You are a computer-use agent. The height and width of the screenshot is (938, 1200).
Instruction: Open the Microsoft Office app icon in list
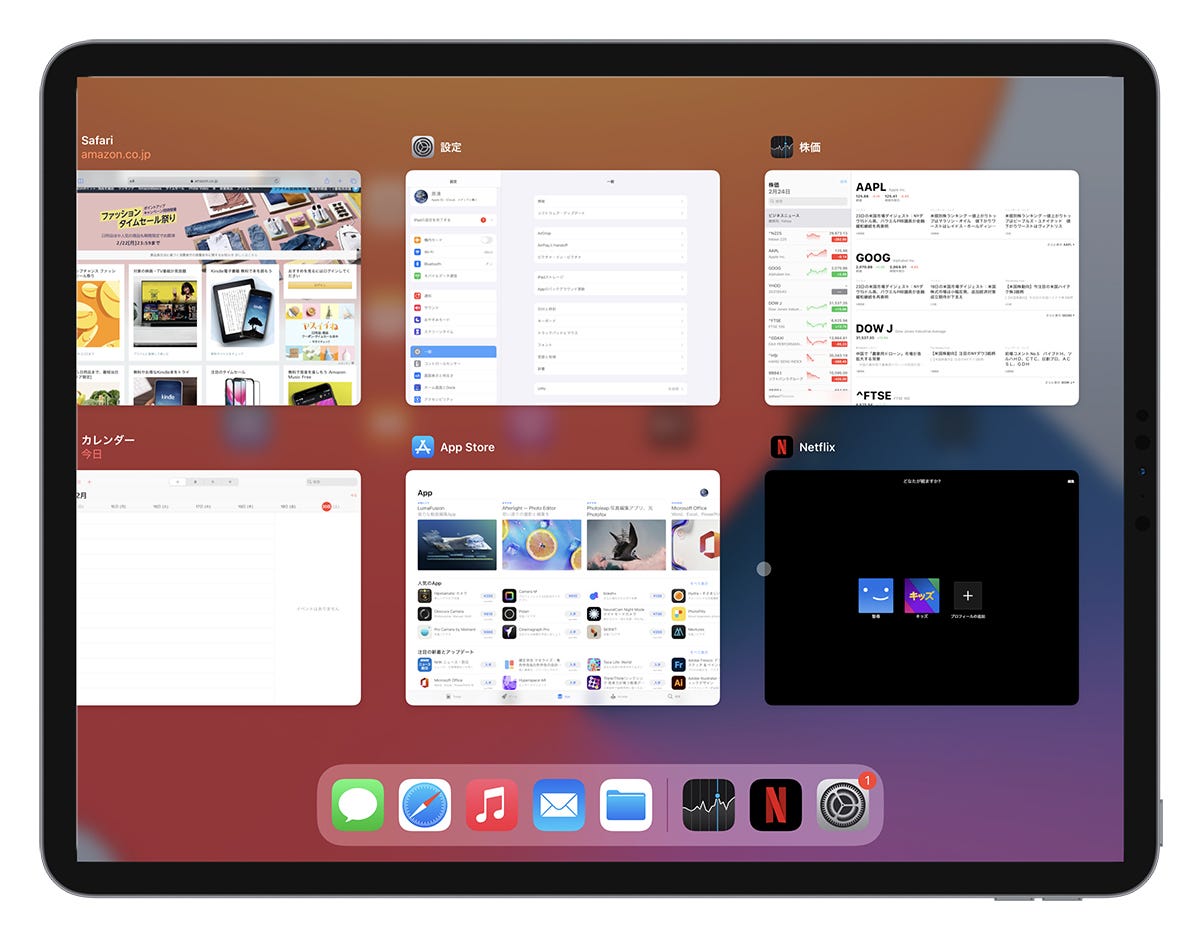pyautogui.click(x=425, y=682)
